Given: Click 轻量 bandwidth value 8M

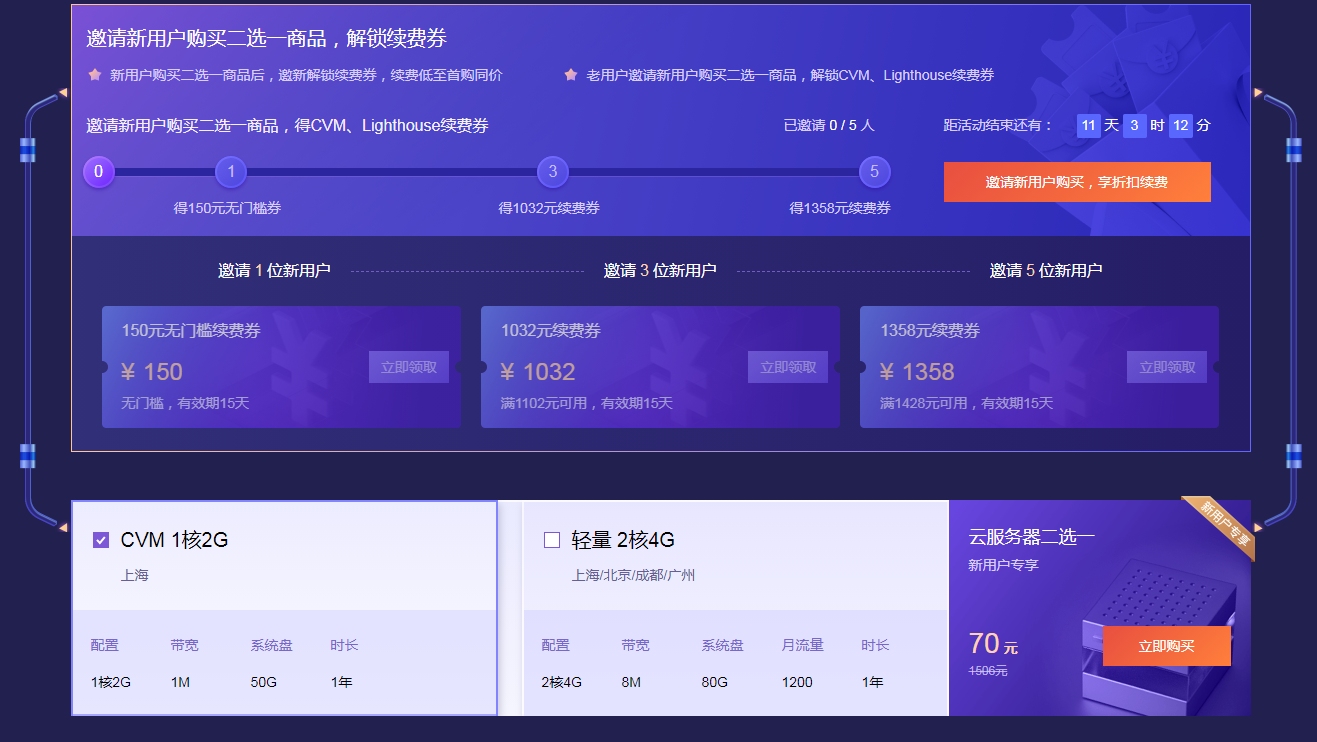Looking at the screenshot, I should point(632,682).
